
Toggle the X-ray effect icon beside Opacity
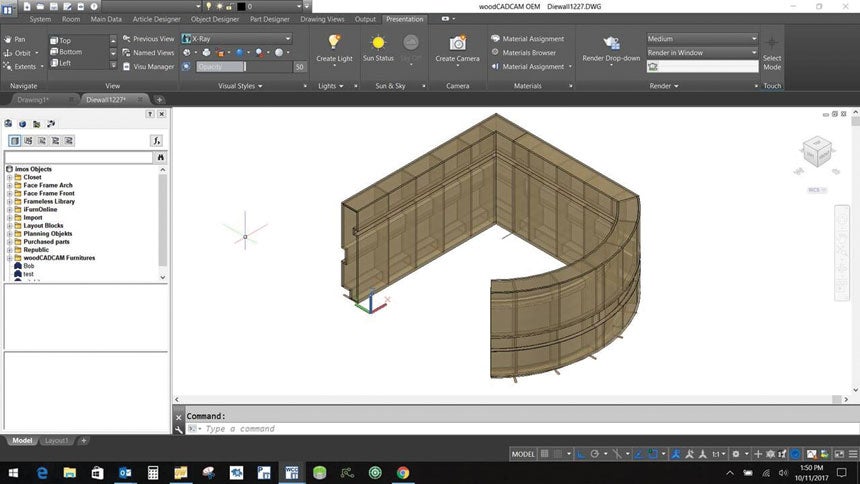[186, 66]
